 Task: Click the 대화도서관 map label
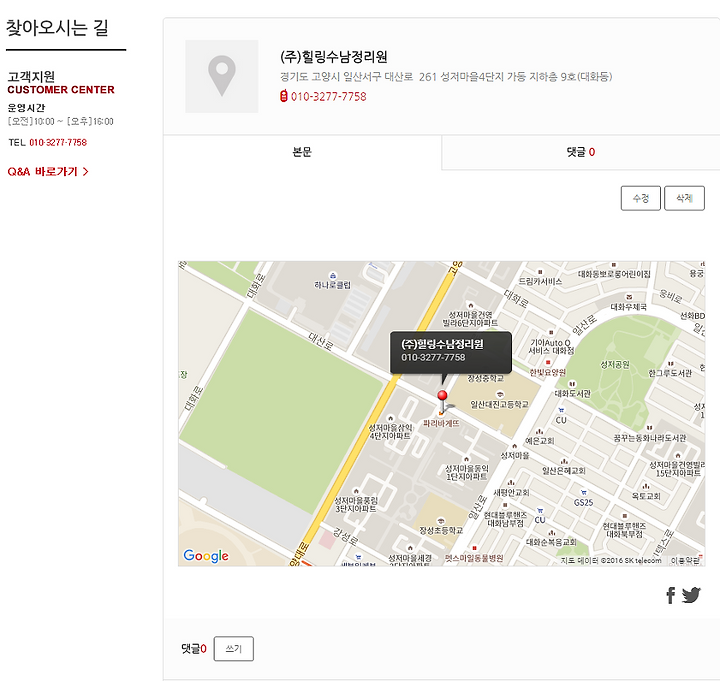tap(572, 393)
